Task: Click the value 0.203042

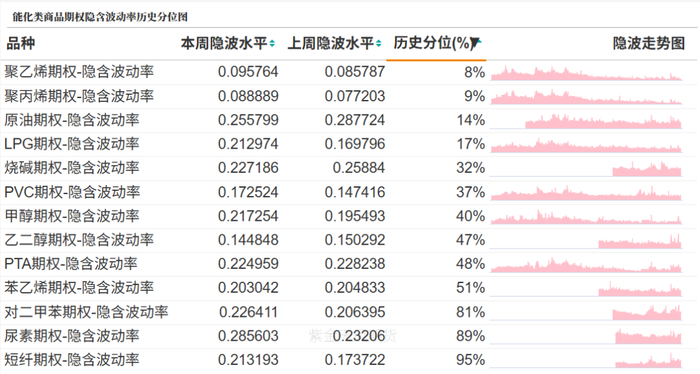Action: [x=248, y=288]
